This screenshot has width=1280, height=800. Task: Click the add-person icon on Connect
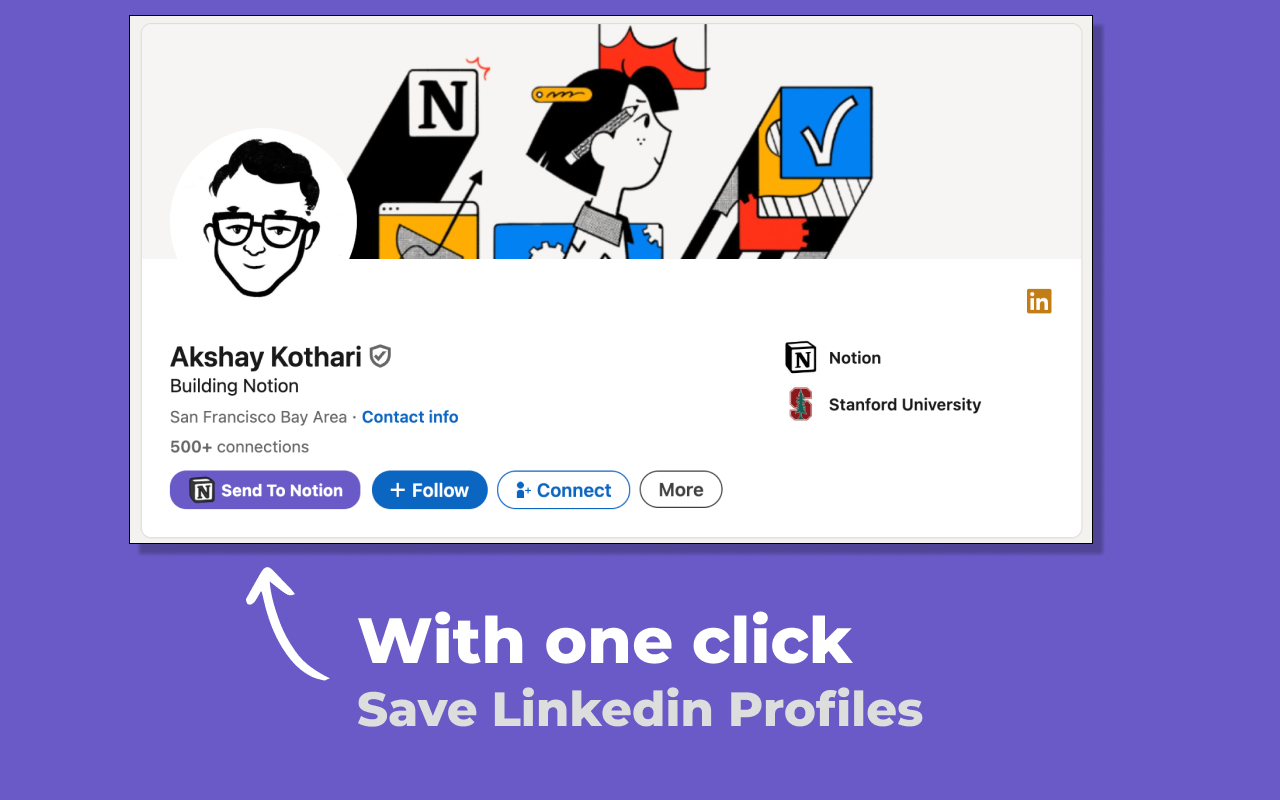[x=523, y=490]
